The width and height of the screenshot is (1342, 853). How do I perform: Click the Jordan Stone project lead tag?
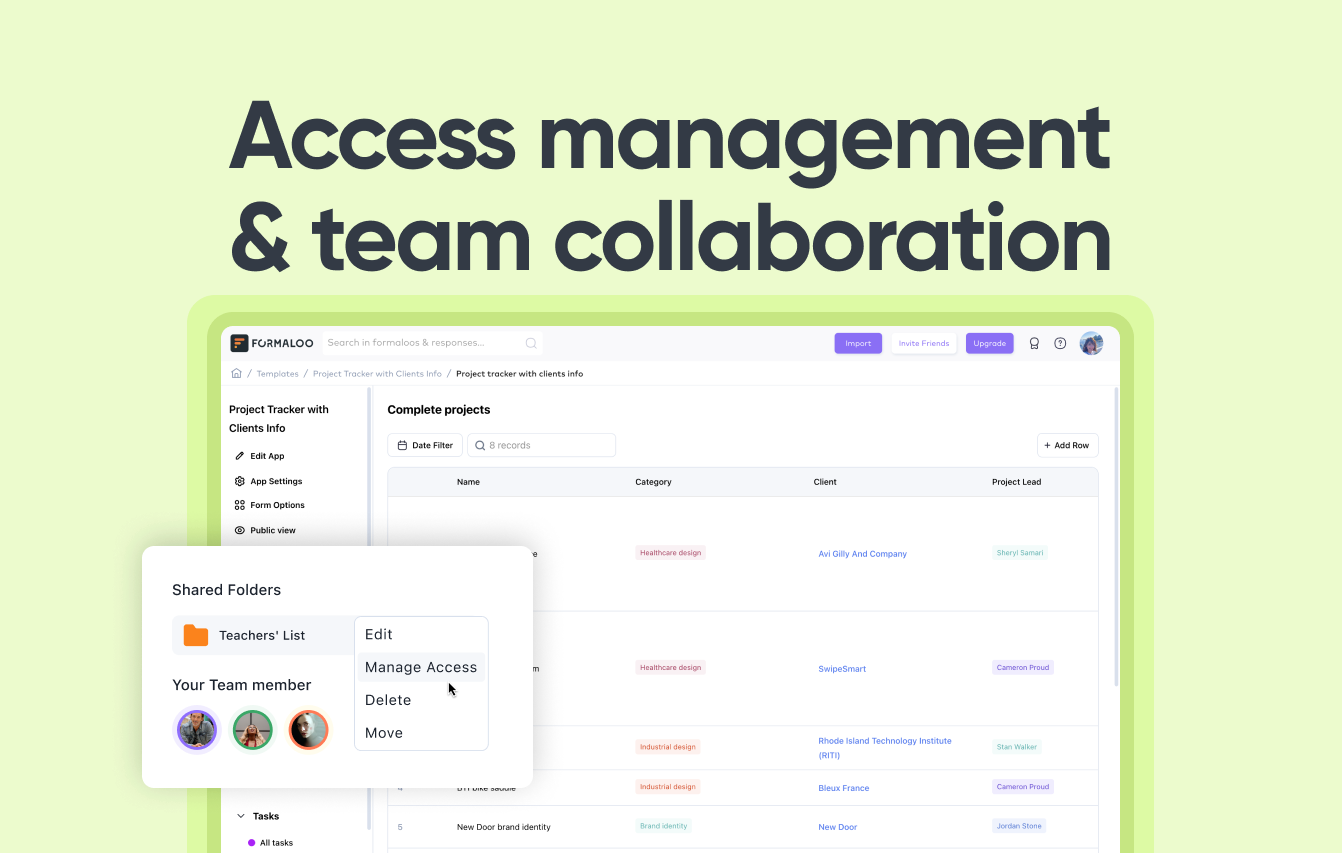[x=1019, y=826]
